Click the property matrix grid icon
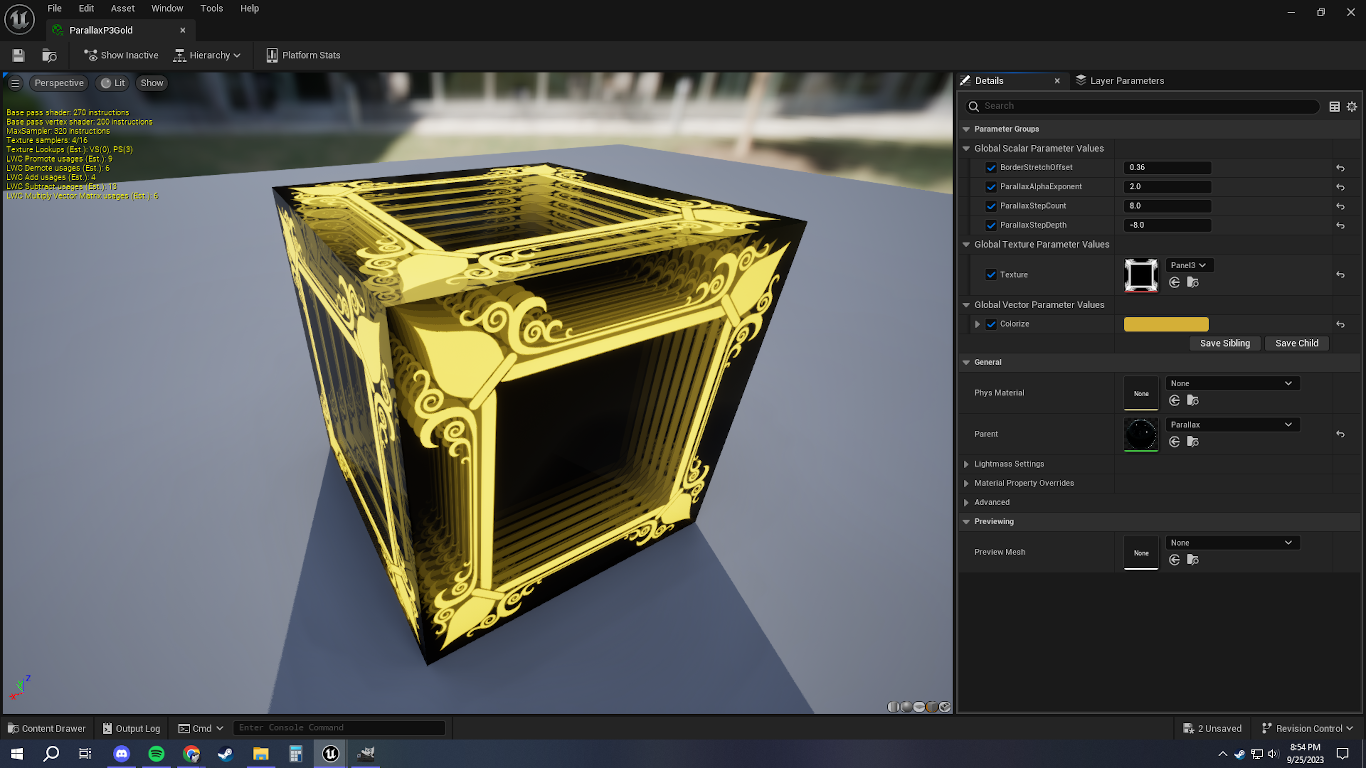The image size is (1366, 768). (1334, 106)
